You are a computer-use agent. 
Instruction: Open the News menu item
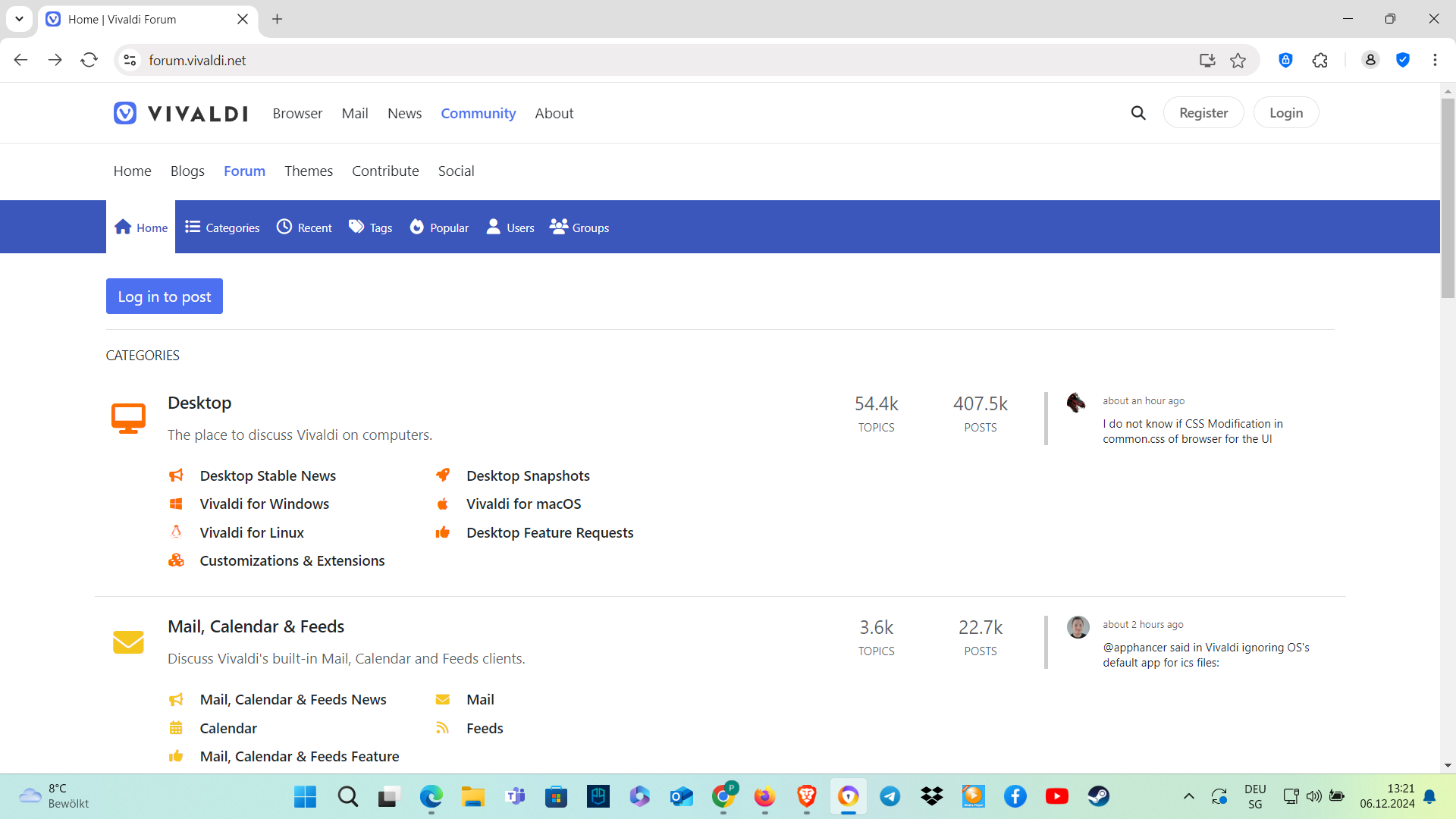click(x=404, y=113)
